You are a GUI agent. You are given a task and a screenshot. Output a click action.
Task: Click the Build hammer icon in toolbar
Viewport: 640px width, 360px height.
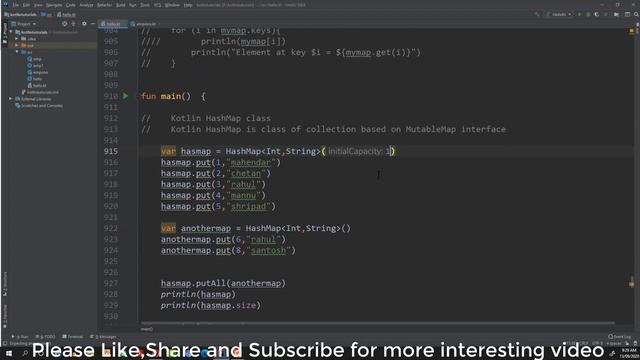537,14
